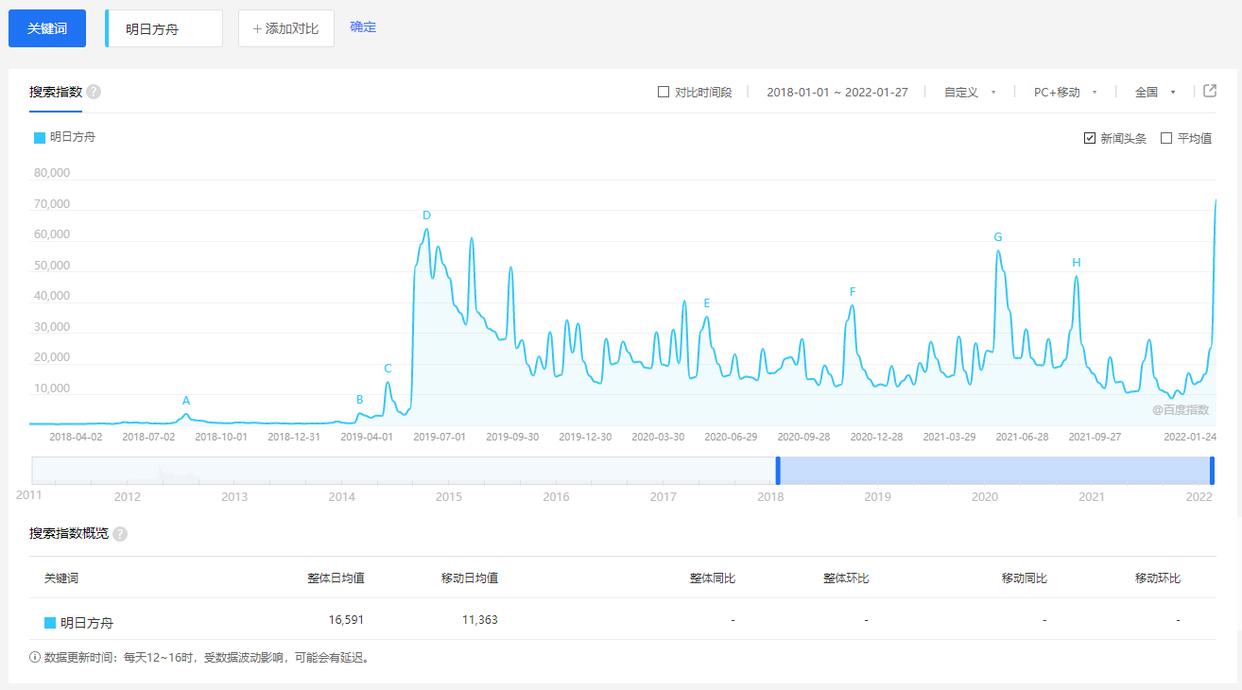
Task: Open help icon beside 搜索指数概览
Action: [x=120, y=534]
